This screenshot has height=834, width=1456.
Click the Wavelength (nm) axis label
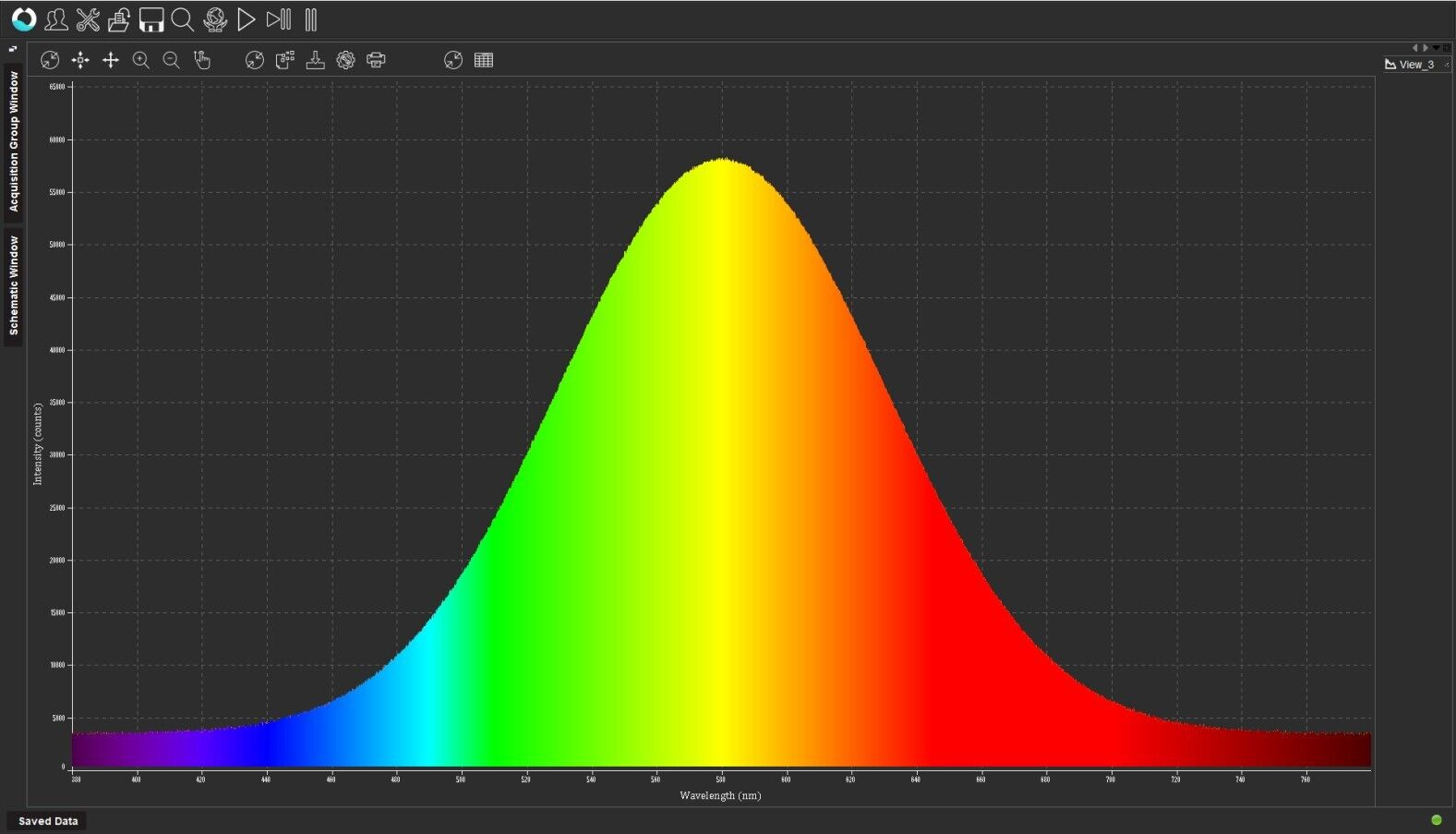720,795
